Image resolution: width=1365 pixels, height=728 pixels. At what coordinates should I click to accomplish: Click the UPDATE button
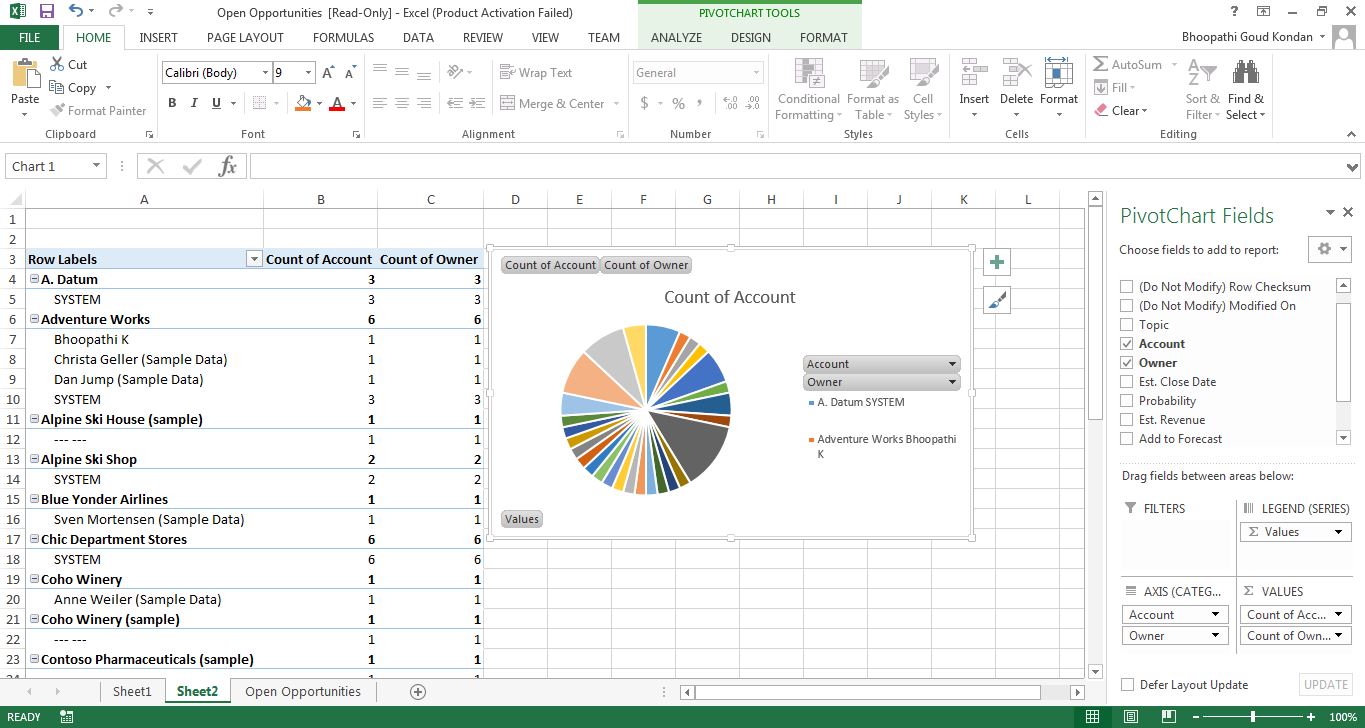coord(1326,685)
